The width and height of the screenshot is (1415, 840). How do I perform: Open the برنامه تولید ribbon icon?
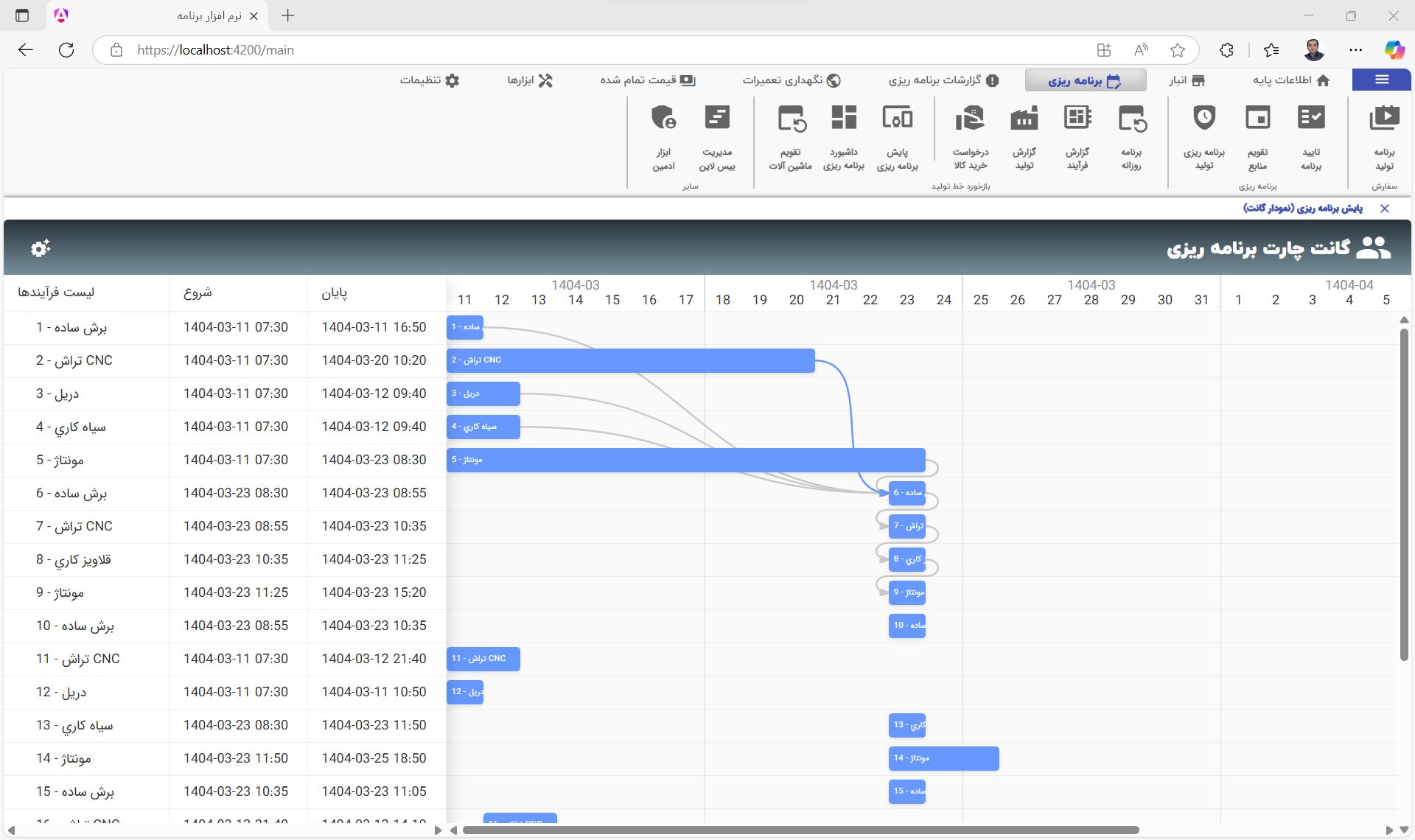(1384, 119)
